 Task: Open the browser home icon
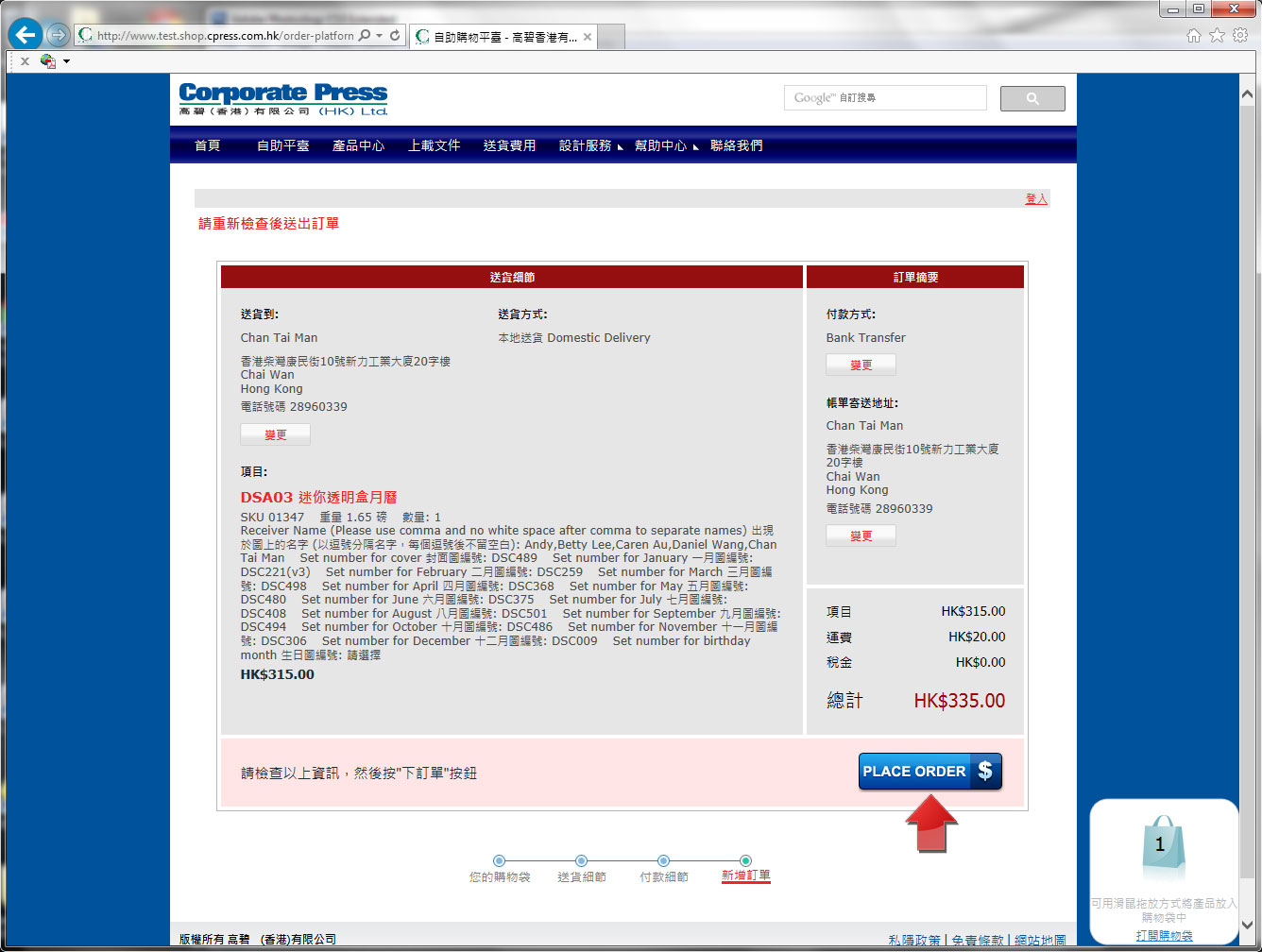(x=1194, y=36)
